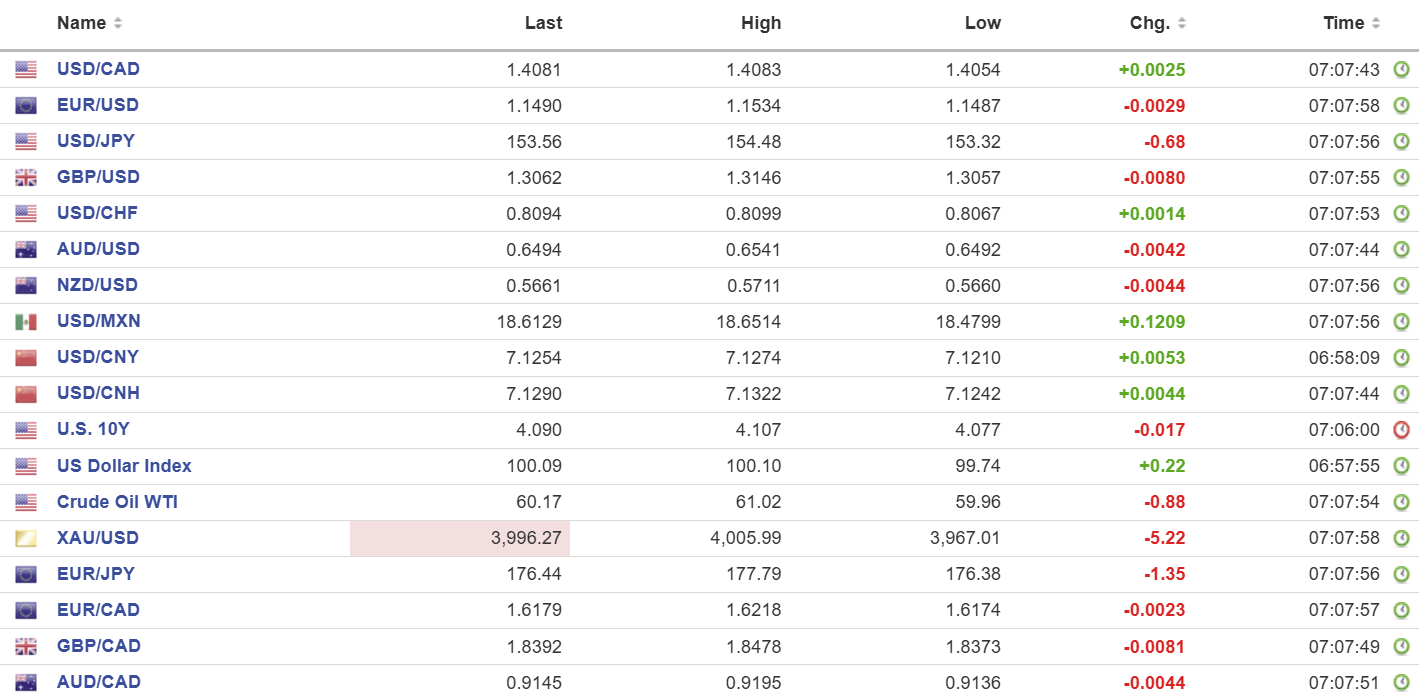Open the Crude Oil WTI link

(117, 502)
